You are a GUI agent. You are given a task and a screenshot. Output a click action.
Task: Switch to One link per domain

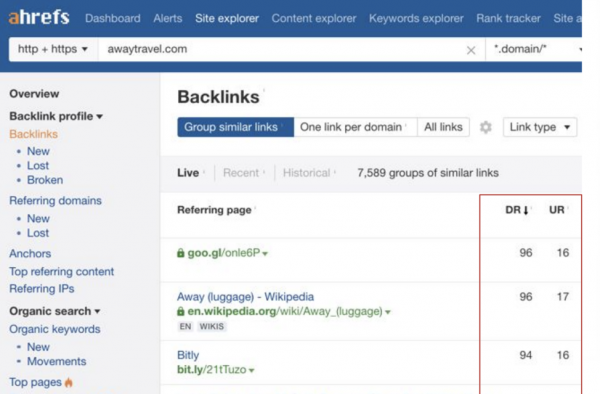tap(355, 127)
